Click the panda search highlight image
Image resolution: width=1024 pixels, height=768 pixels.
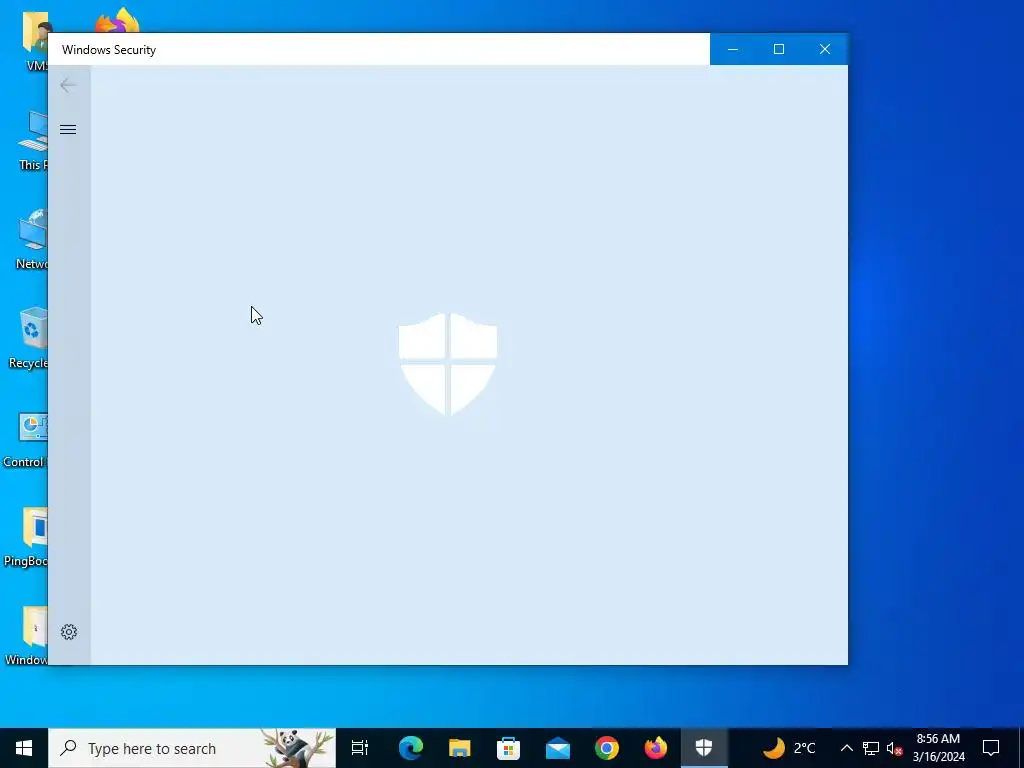click(298, 748)
